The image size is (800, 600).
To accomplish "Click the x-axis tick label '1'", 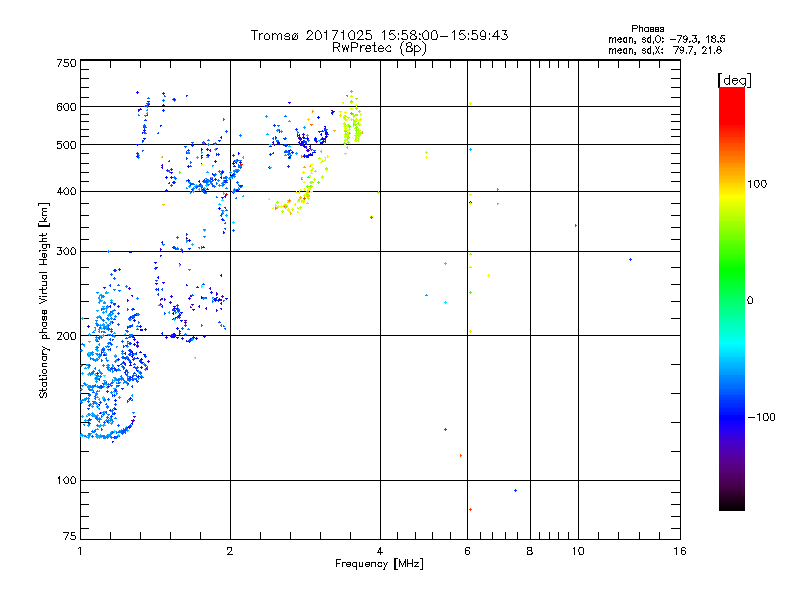I will pos(80,551).
